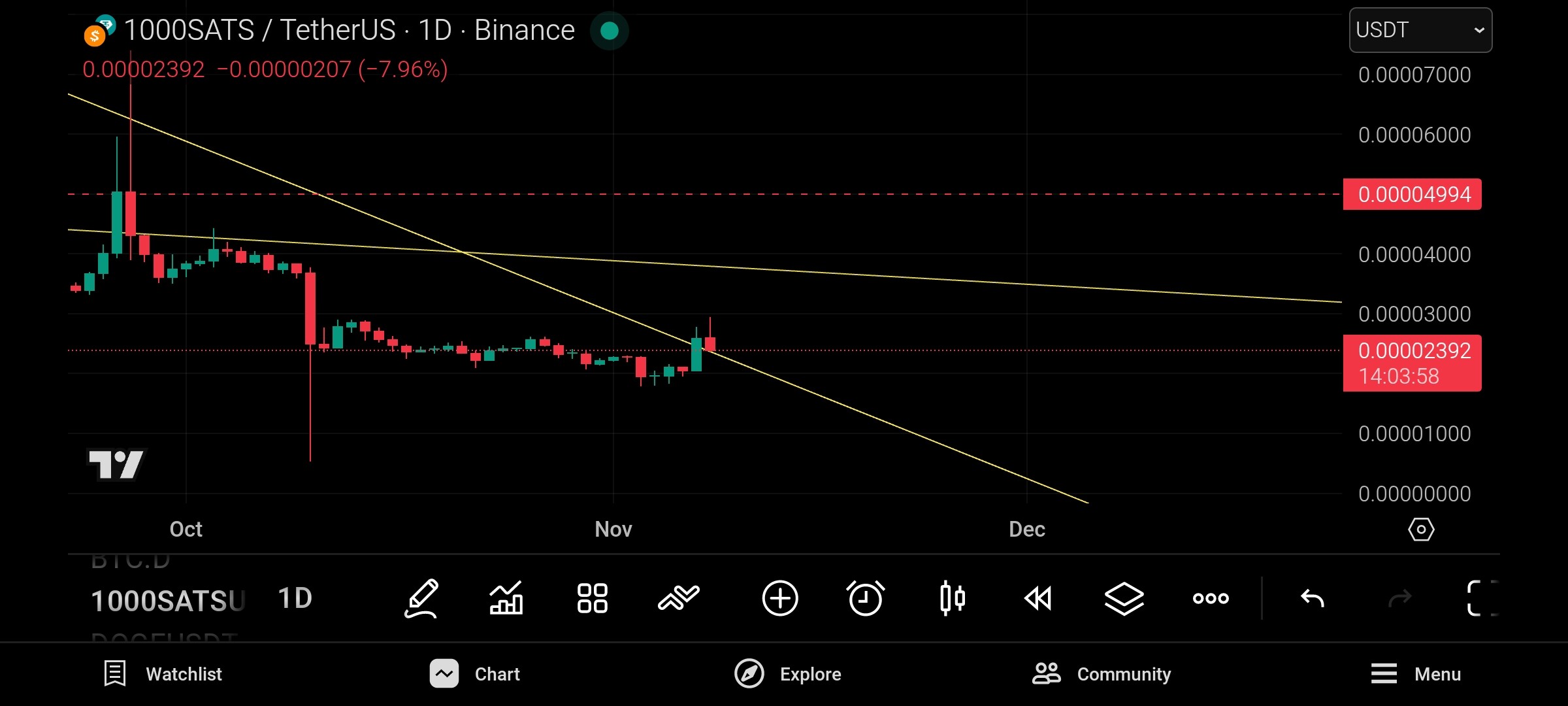Tap the compare symbols zigzag icon
This screenshot has height=706, width=1568.
click(679, 597)
